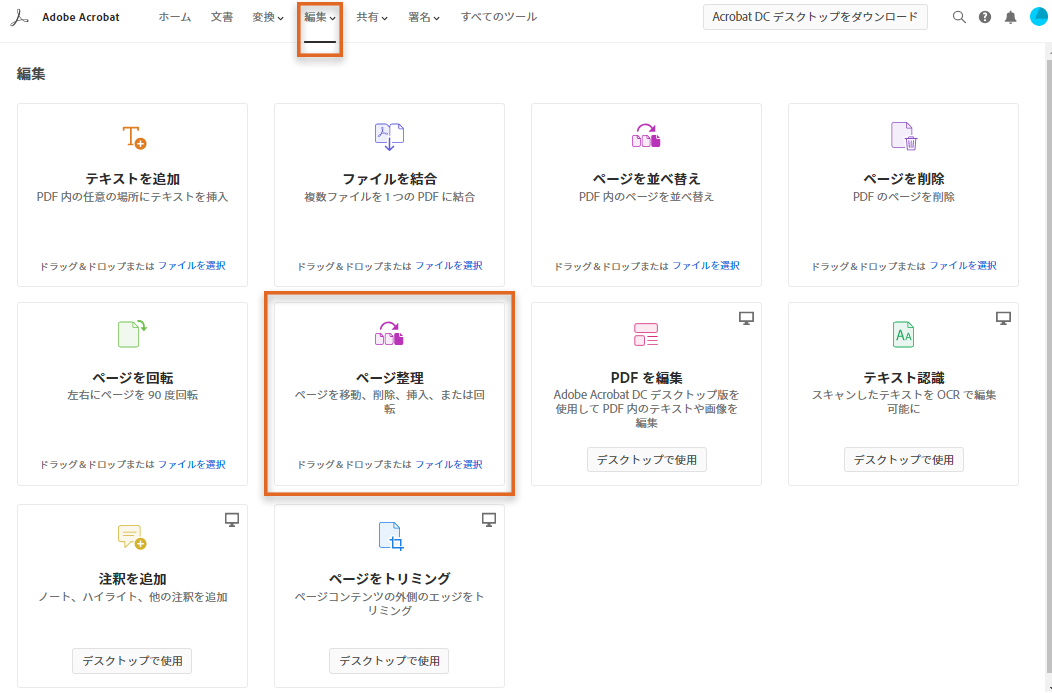Switch to the ホーム menu item
This screenshot has width=1052, height=693.
pos(175,17)
